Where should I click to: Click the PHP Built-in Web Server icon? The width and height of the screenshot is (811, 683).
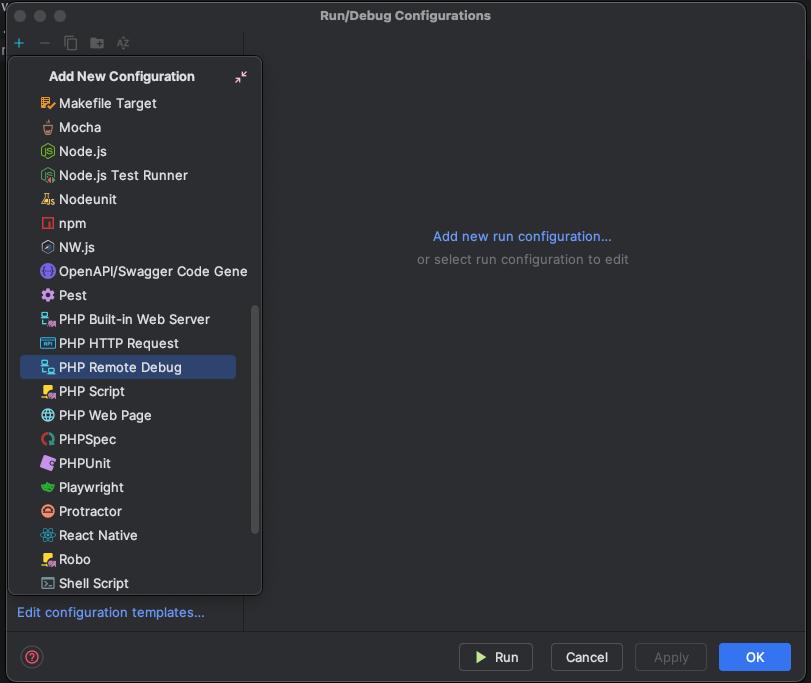[x=48, y=319]
